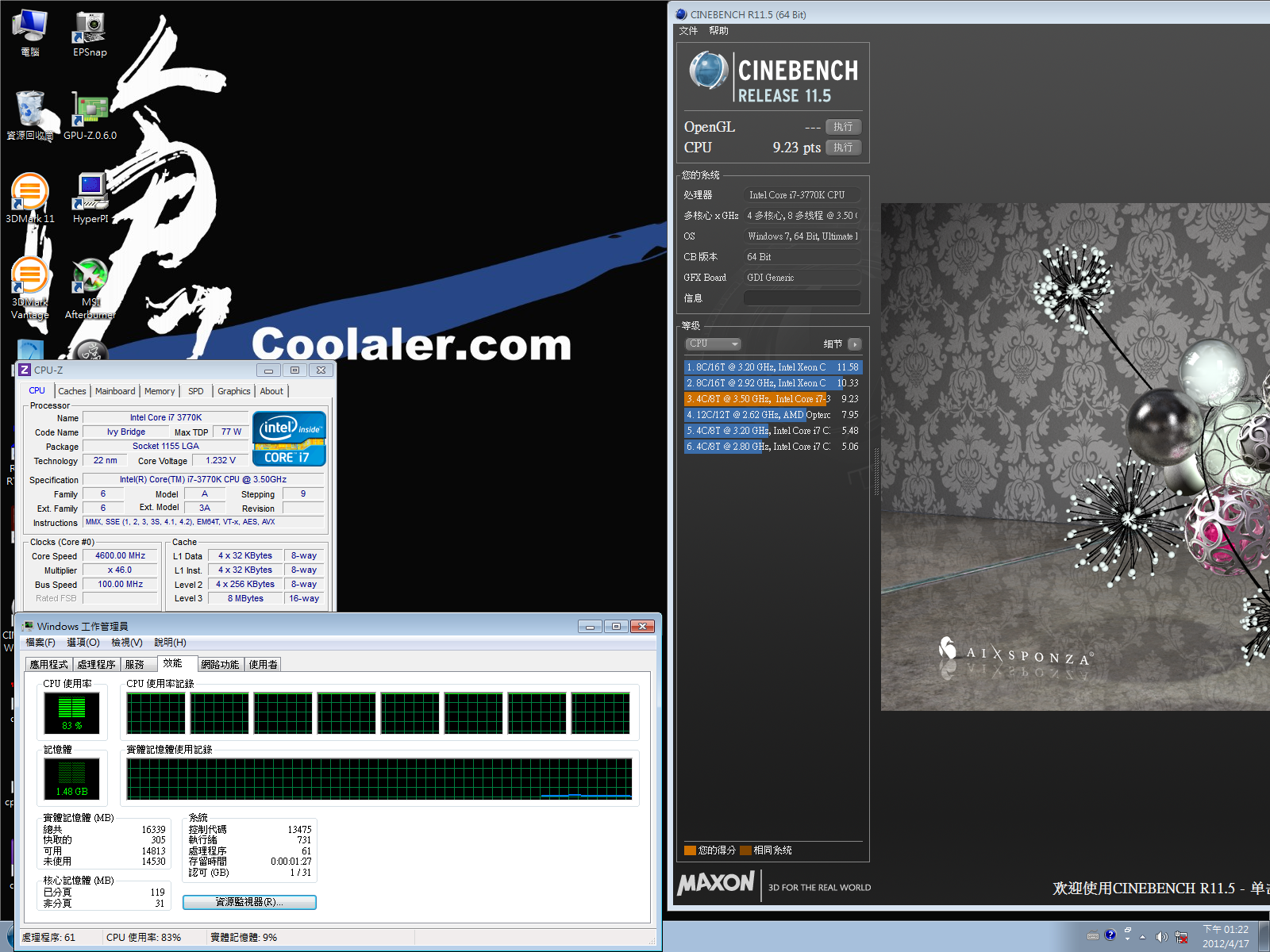1270x952 pixels.
Task: Click the Core Voltage 1.232 V value
Action: coord(221,461)
